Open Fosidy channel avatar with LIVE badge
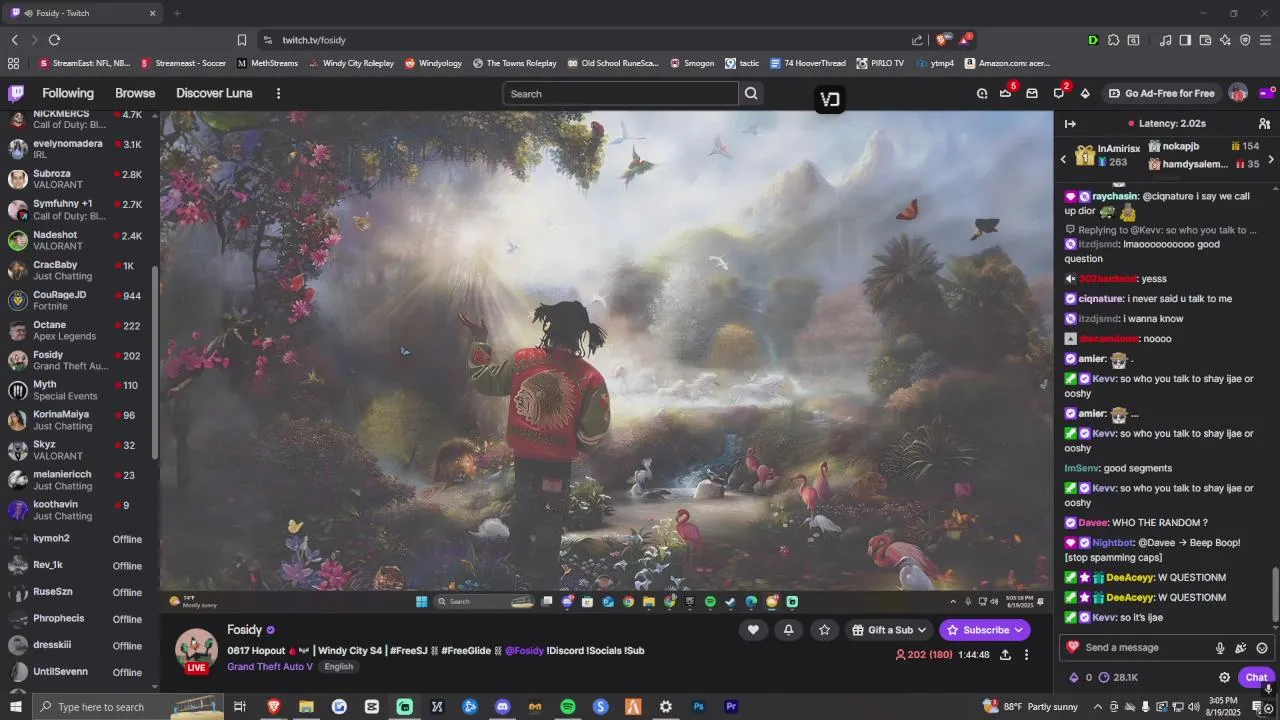This screenshot has height=720, width=1280. (196, 651)
